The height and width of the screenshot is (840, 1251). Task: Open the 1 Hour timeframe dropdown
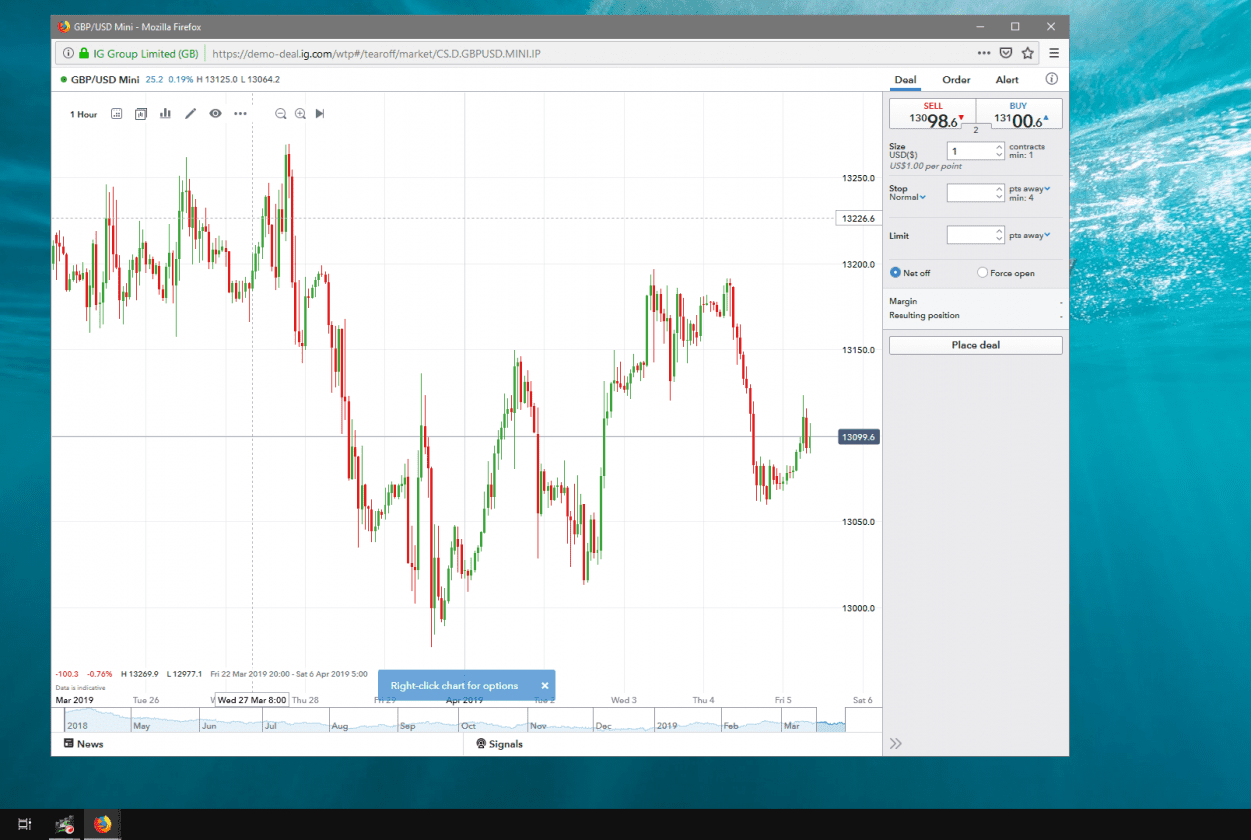83,114
